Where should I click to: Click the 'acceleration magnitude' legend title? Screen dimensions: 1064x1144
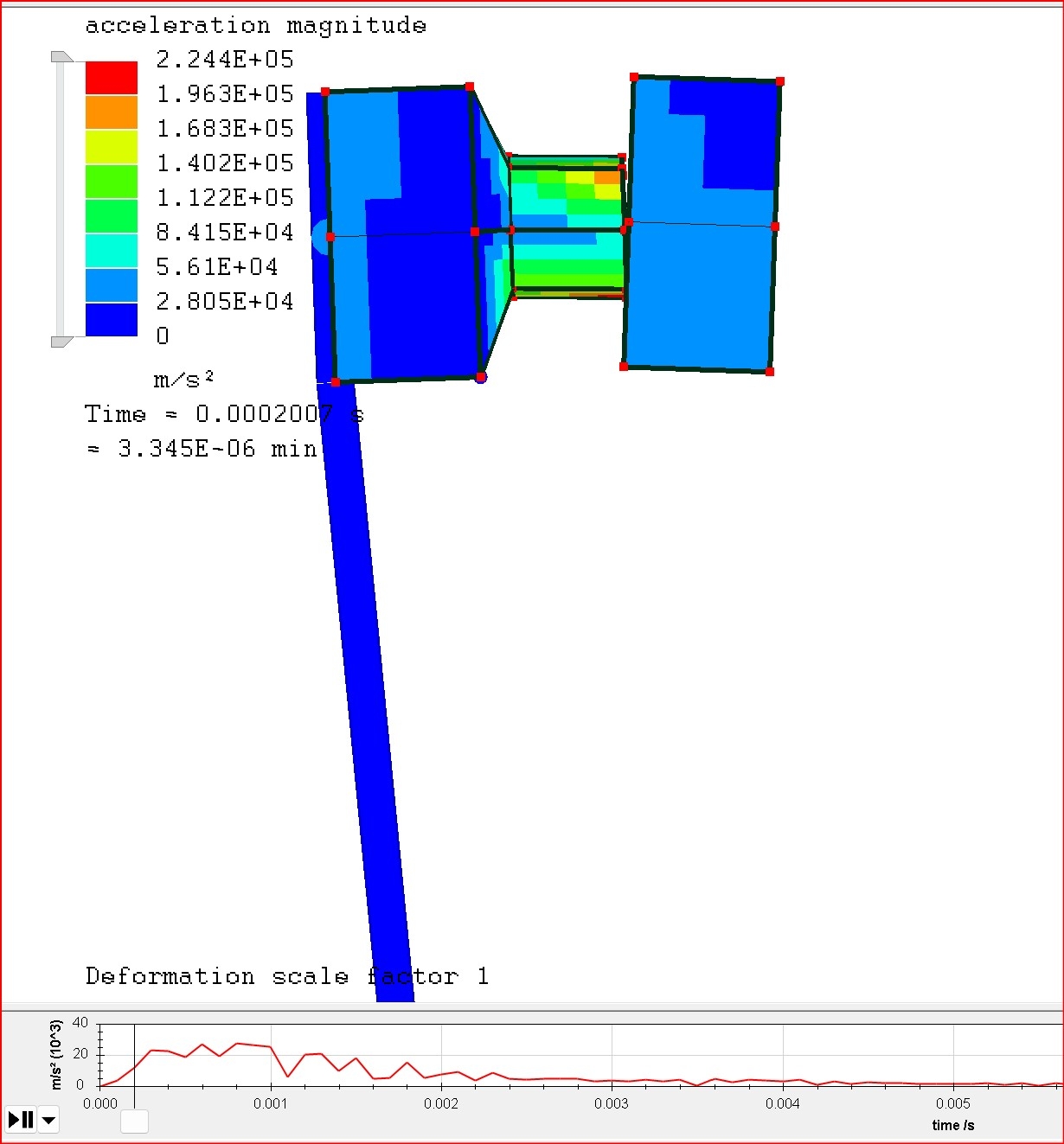[255, 26]
